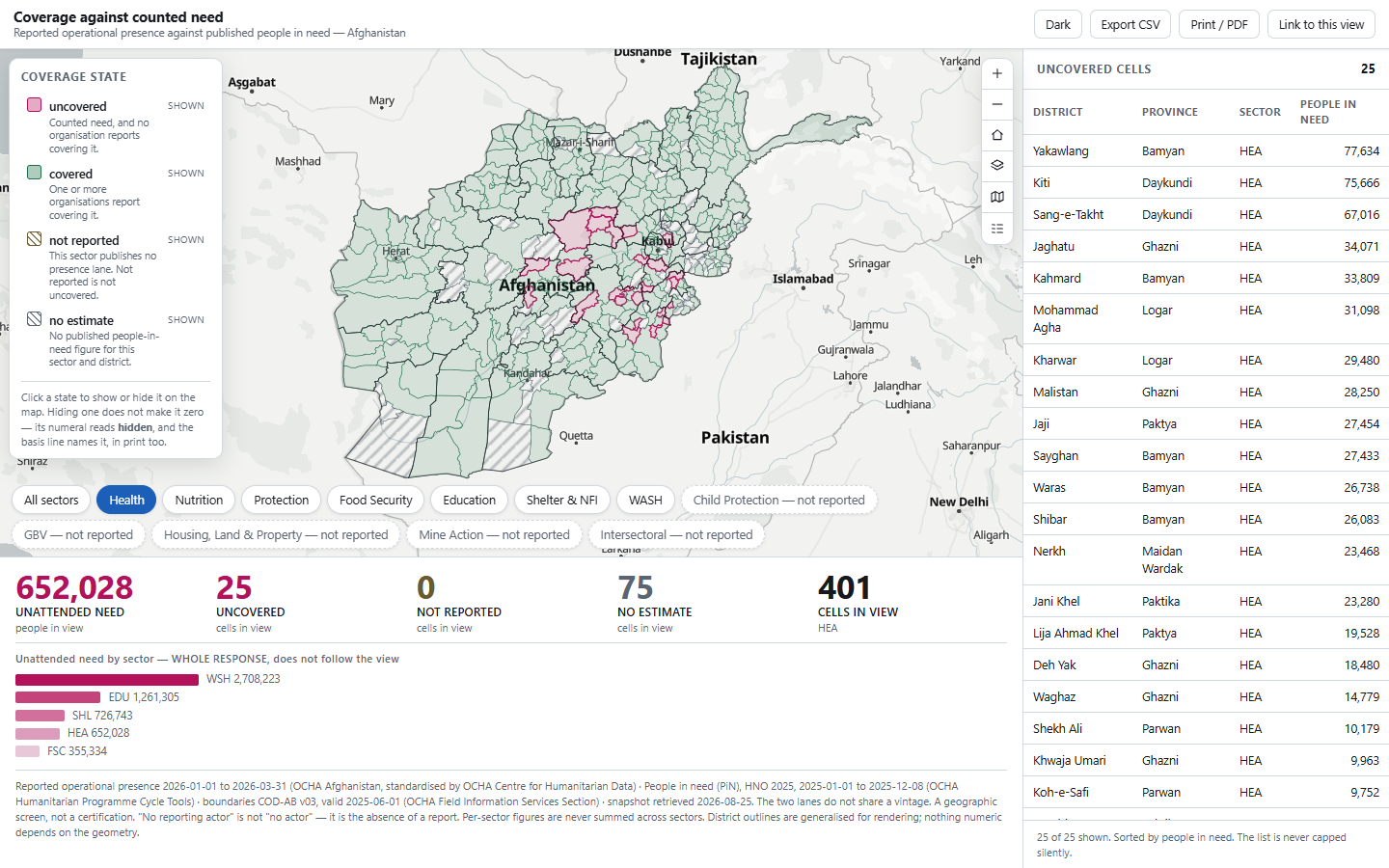This screenshot has width=1389, height=868.
Task: Select the Khwaja Umari district row
Action: (1206, 760)
